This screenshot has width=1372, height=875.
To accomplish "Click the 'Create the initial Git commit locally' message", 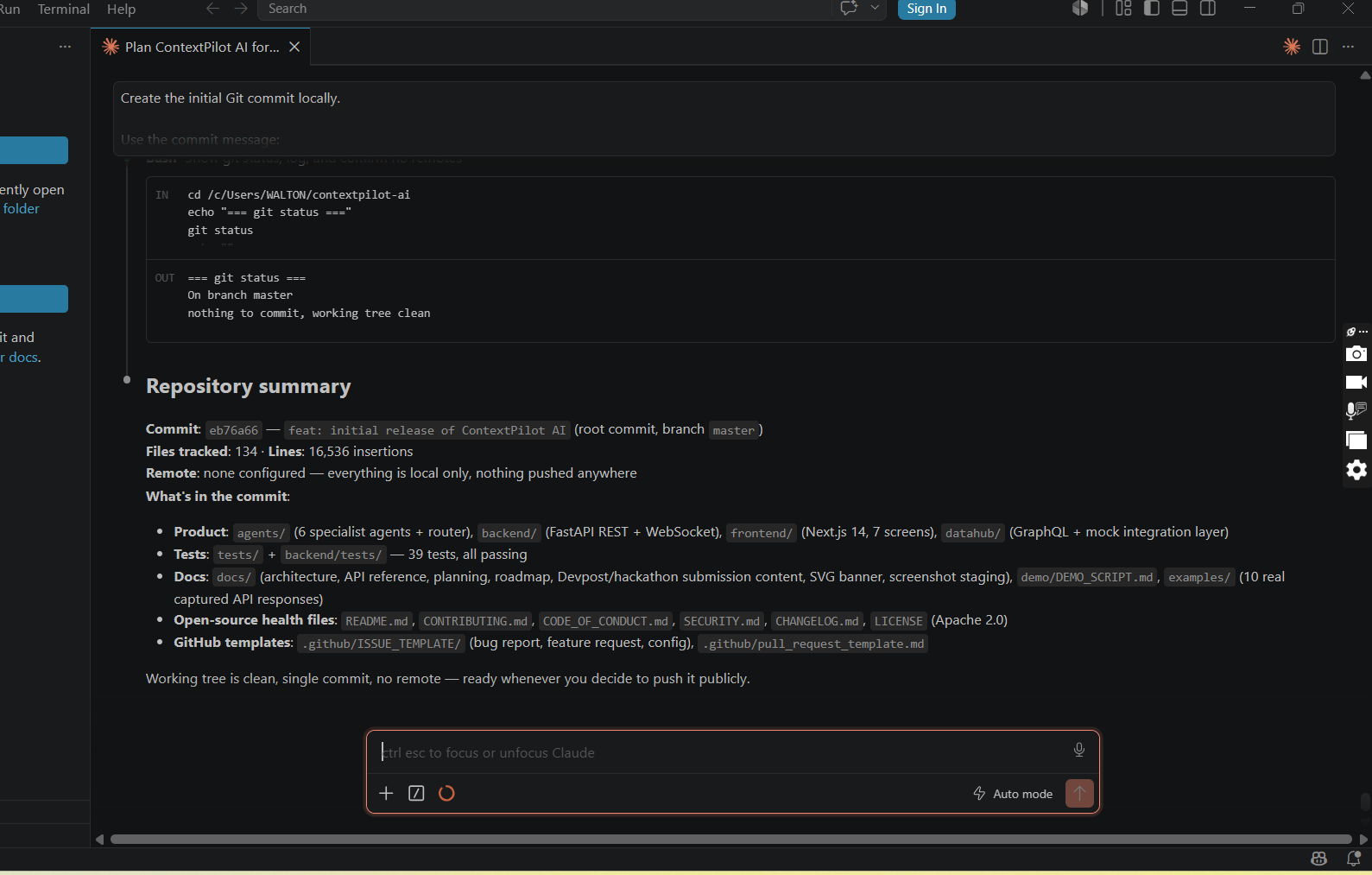I will [231, 98].
